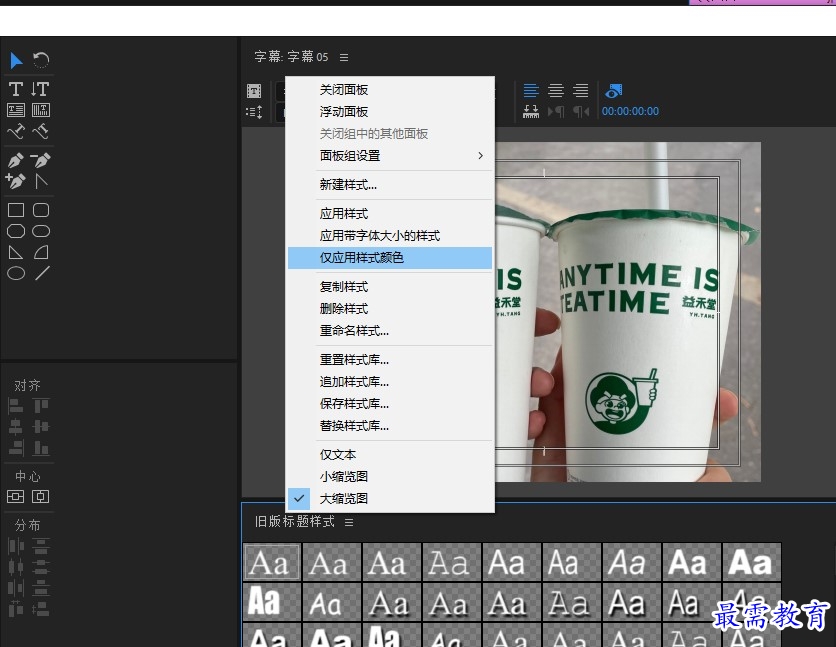The image size is (836, 647).
Task: Switch view to 小缩览图 small thumbnails
Action: tap(390, 476)
